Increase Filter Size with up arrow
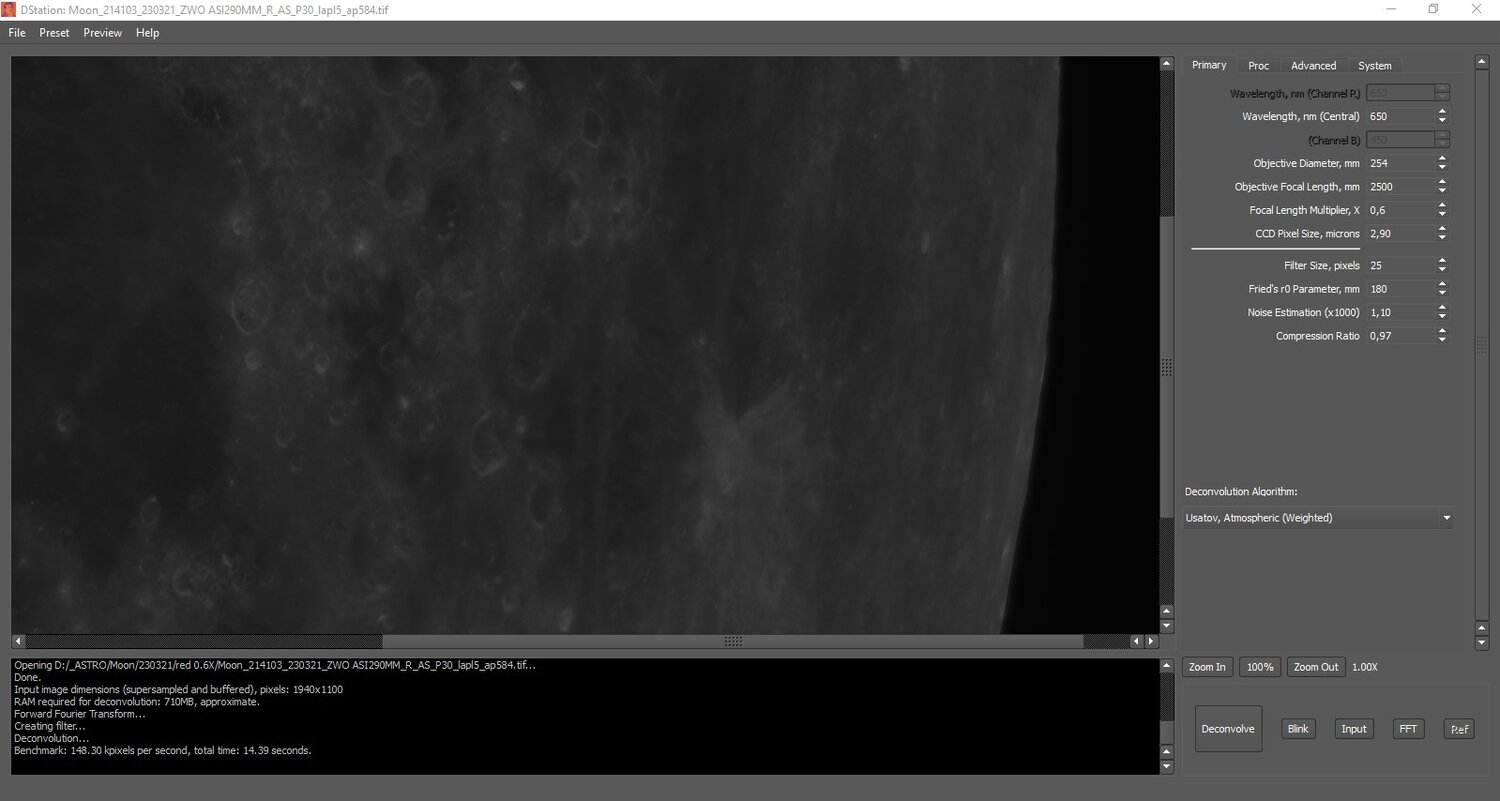1500x801 pixels. 1442,260
